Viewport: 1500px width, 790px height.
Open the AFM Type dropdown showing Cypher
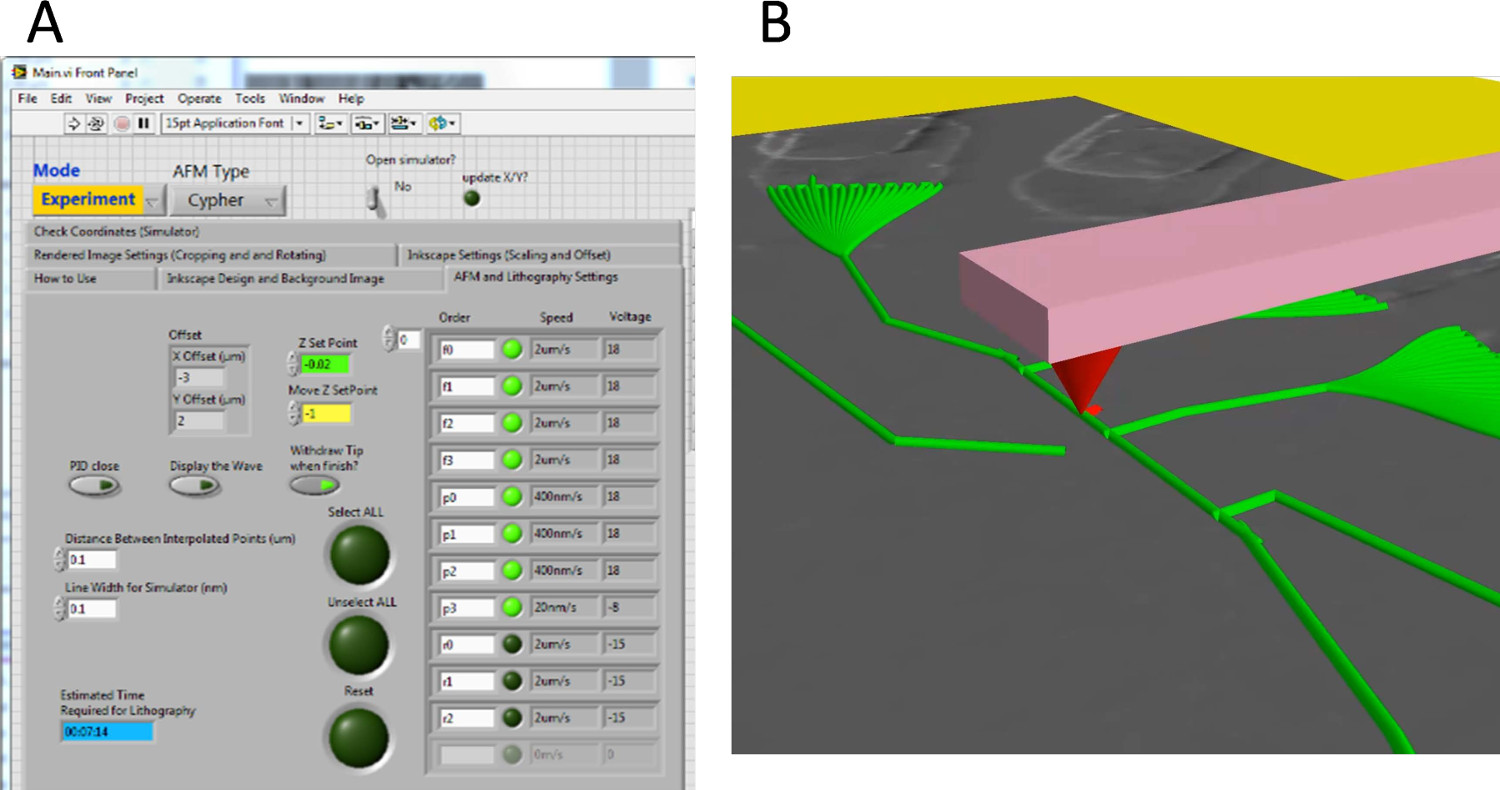click(228, 200)
